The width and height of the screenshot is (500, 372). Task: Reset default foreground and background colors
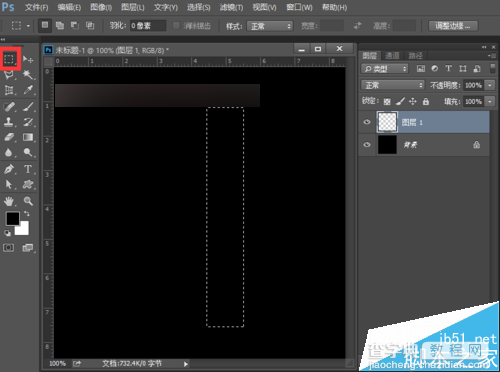(7, 233)
